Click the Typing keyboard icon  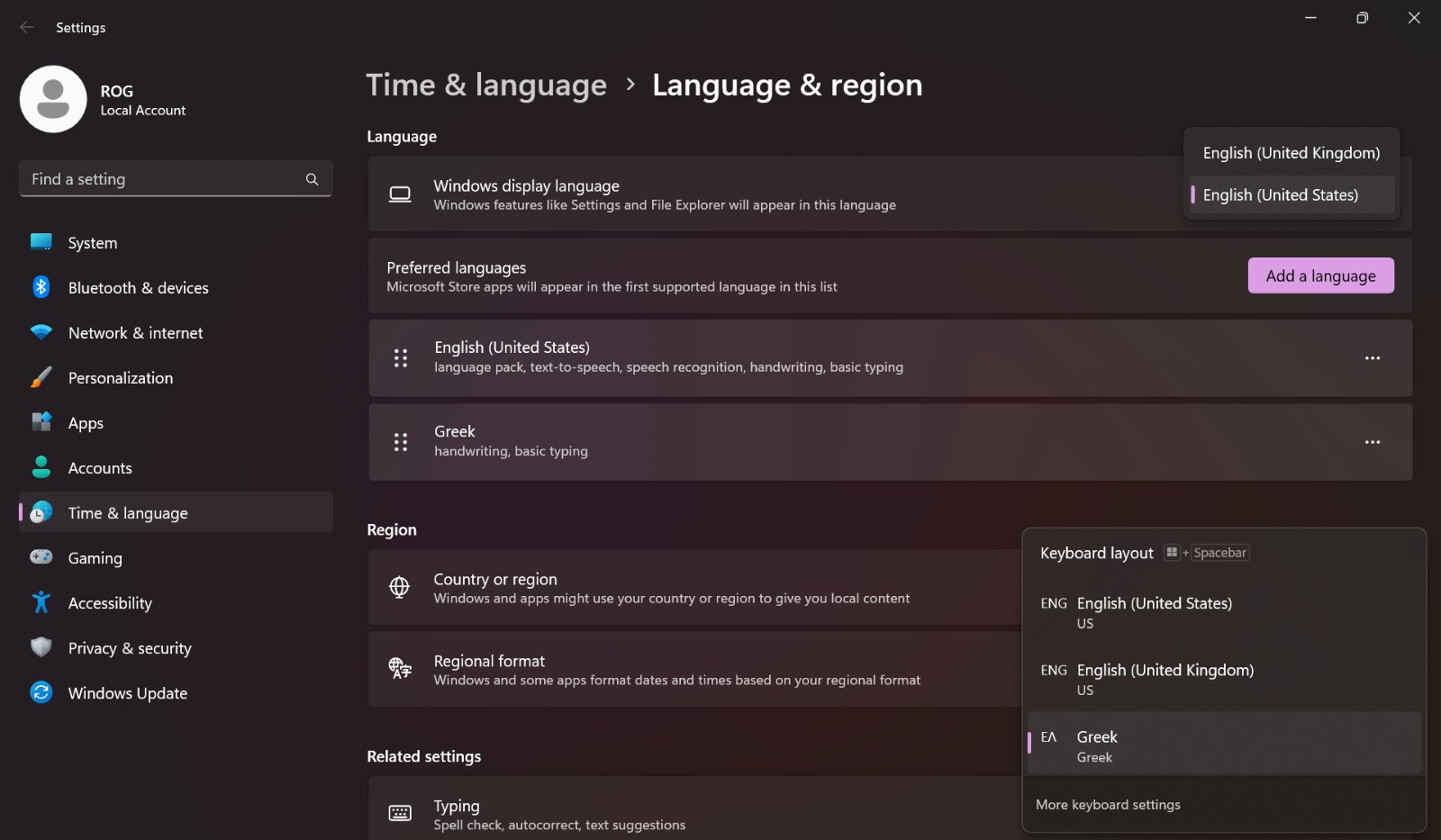click(400, 813)
